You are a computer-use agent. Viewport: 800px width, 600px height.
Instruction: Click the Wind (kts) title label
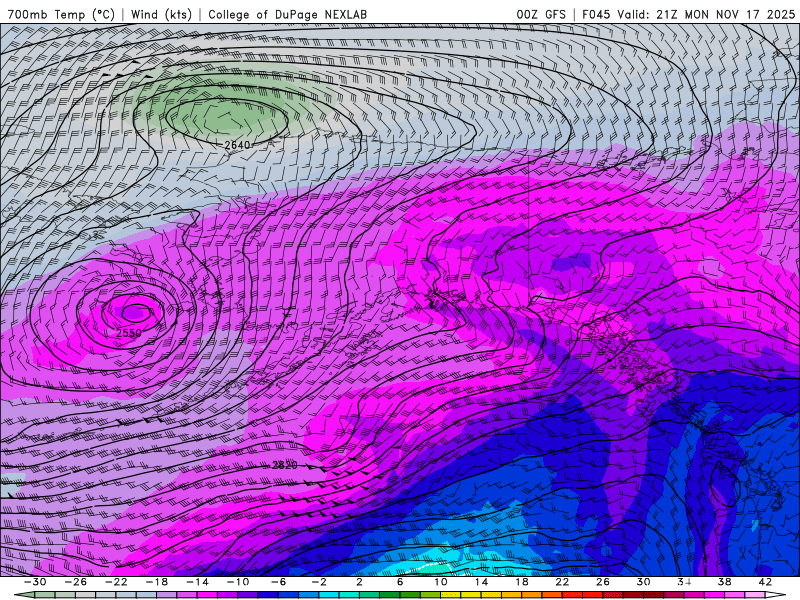[161, 14]
